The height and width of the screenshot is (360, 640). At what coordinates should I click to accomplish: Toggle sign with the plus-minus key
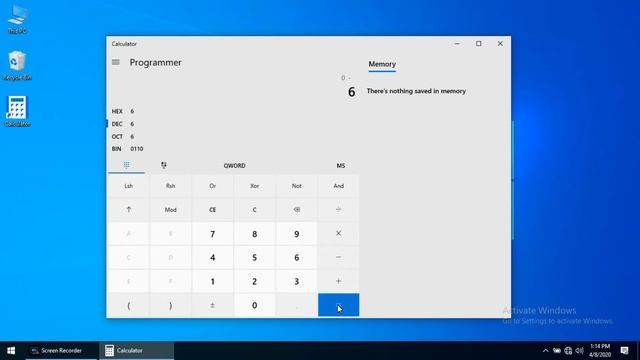coord(213,305)
